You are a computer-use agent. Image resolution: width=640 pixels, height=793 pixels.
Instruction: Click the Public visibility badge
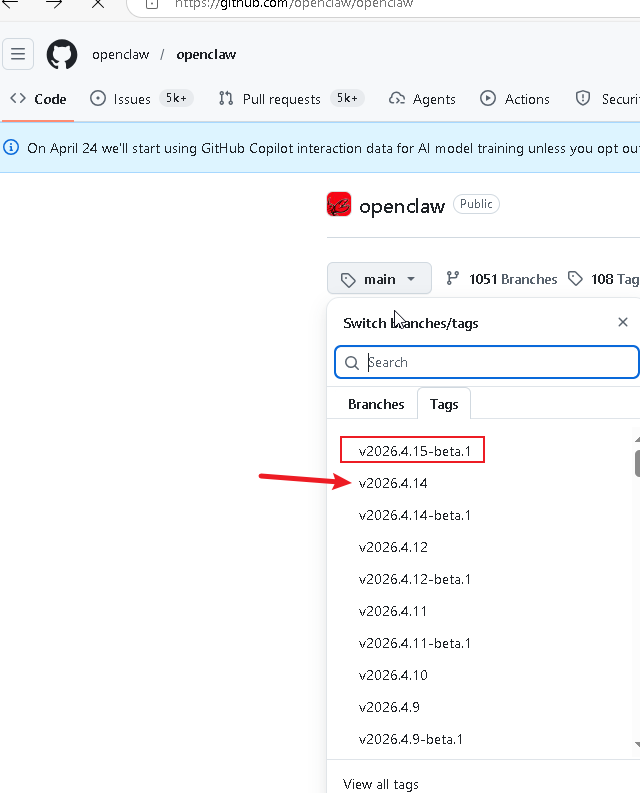point(476,204)
